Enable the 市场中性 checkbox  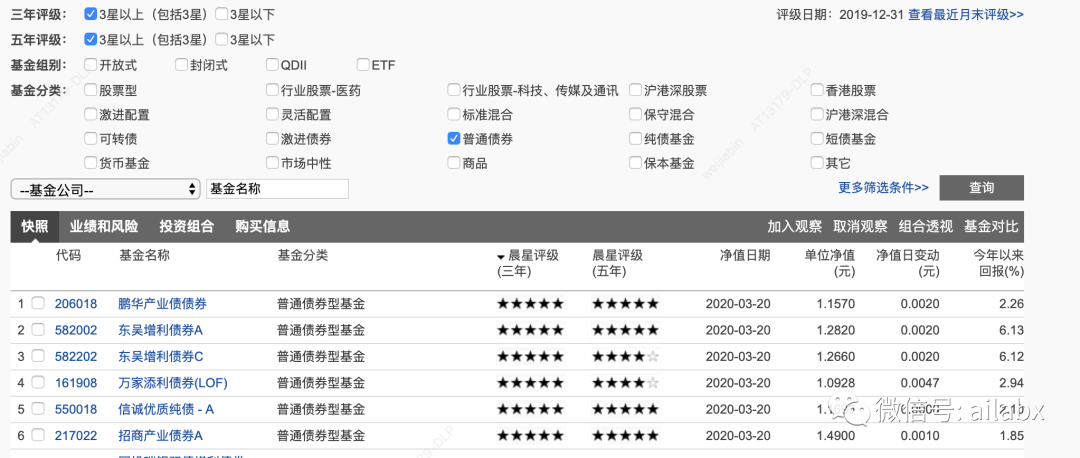(272, 163)
